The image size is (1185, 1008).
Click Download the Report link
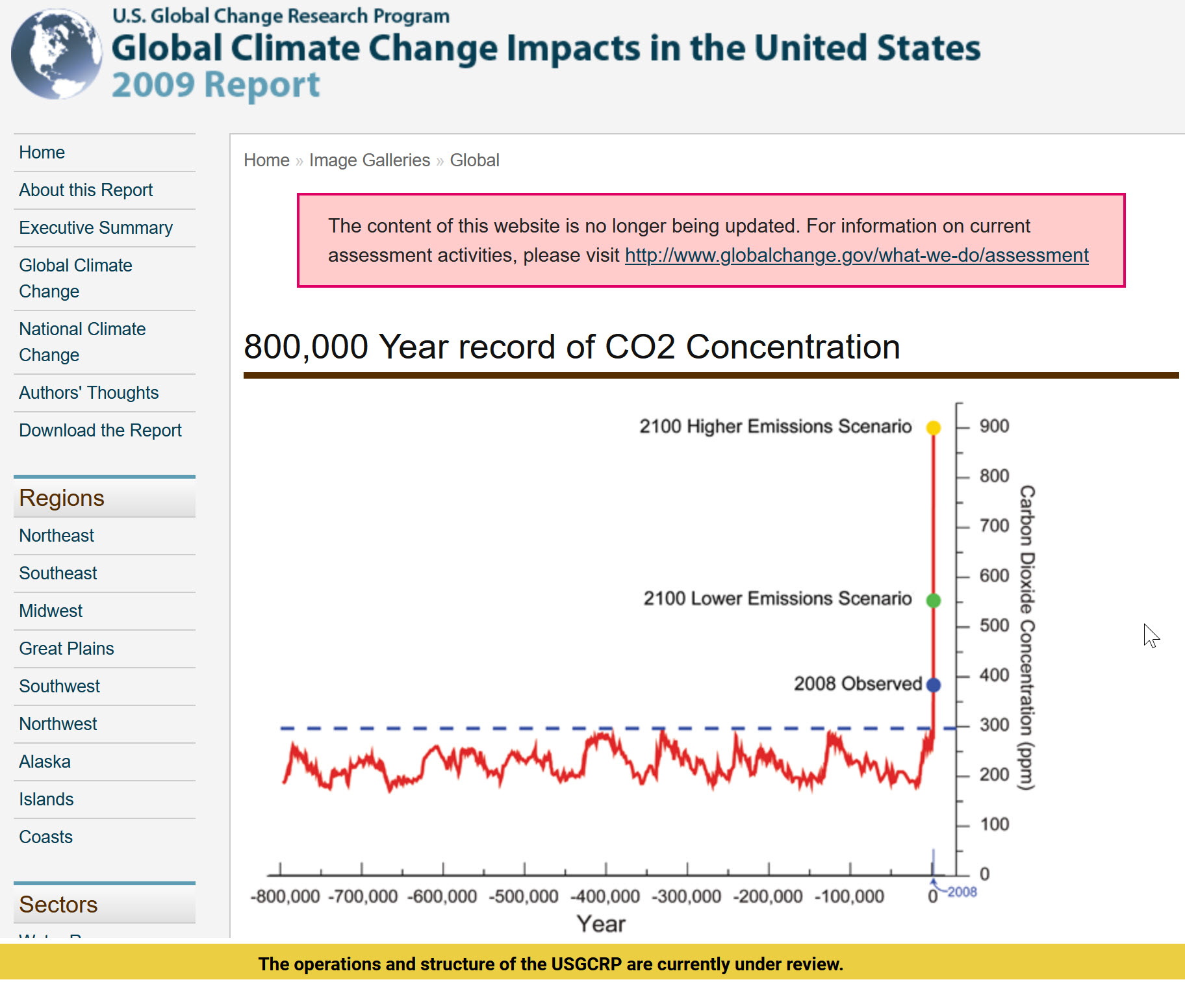[101, 431]
